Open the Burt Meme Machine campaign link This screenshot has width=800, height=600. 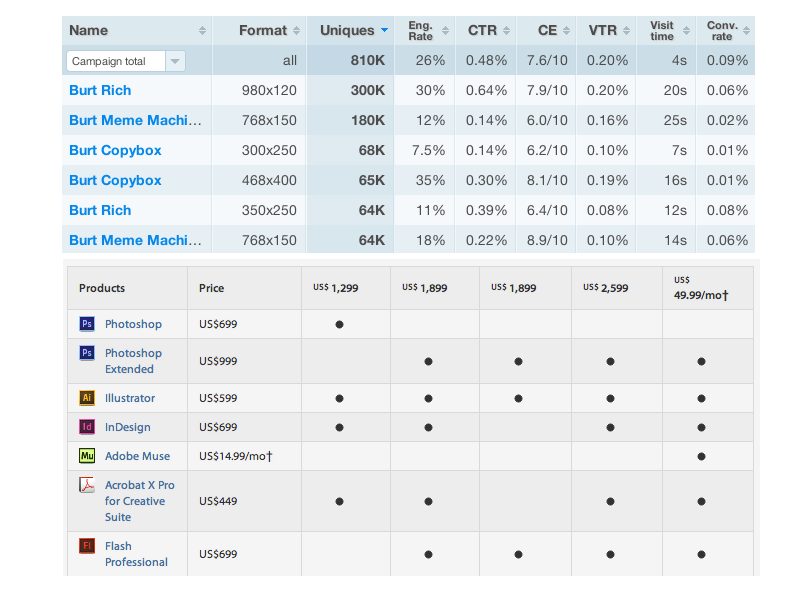click(x=134, y=120)
